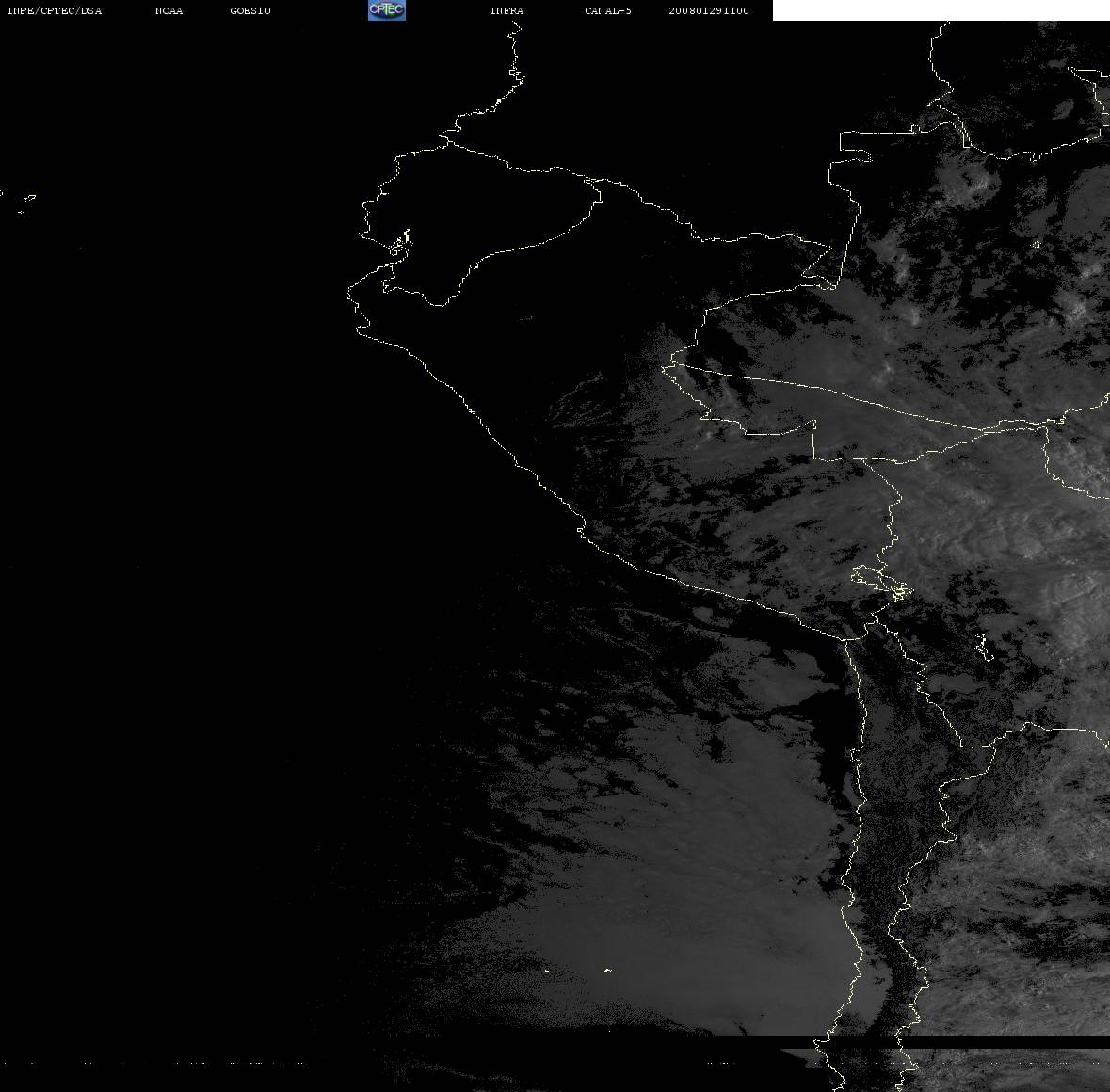Click the 200801291100 timestamp
The height and width of the screenshot is (1092, 1110).
click(709, 10)
